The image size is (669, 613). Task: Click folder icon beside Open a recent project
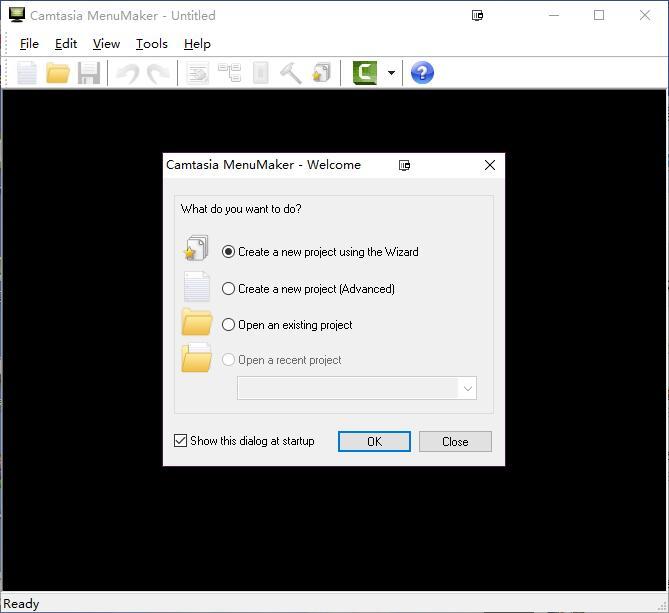pos(197,357)
